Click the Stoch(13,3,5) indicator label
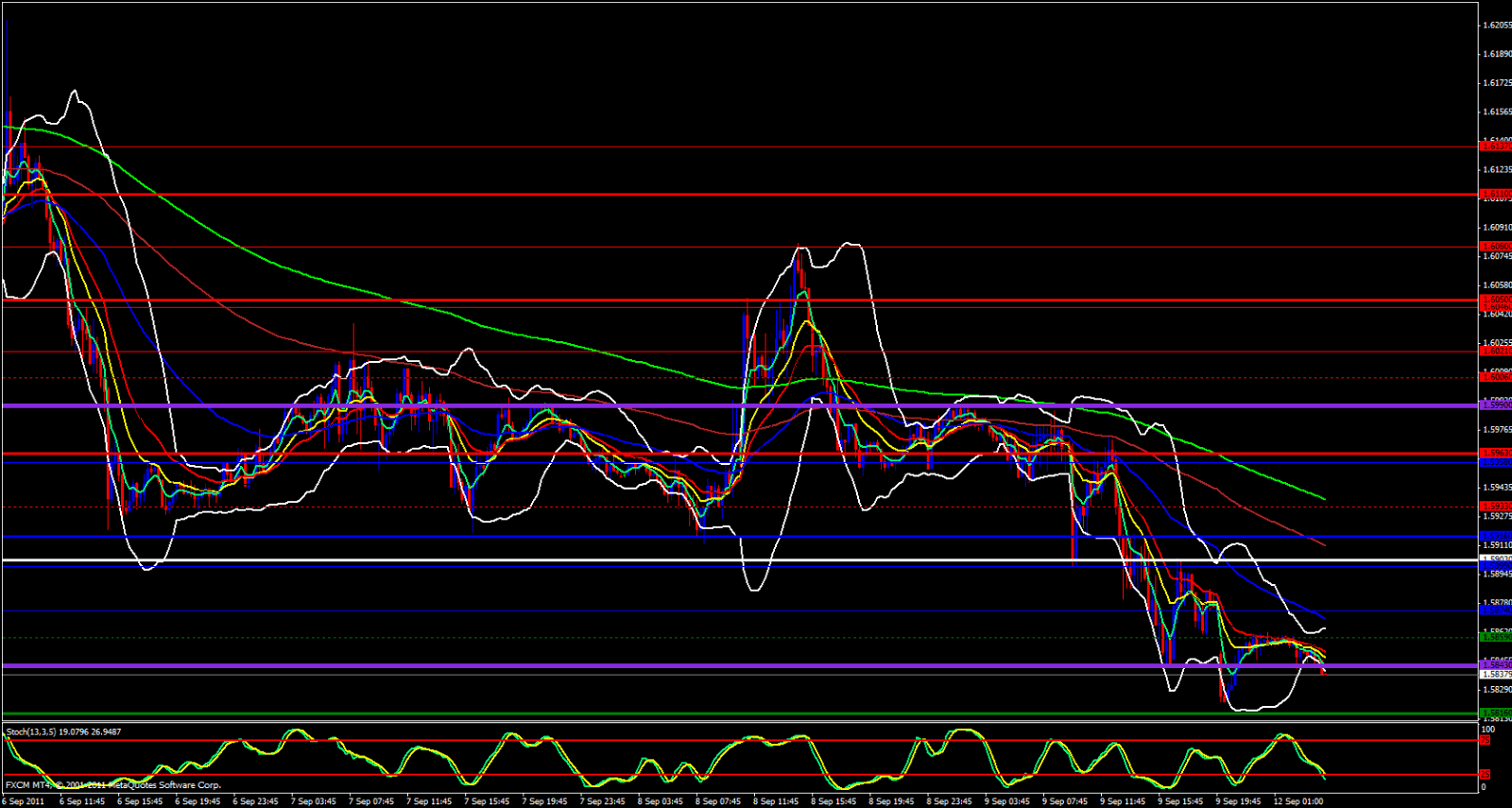The width and height of the screenshot is (1512, 808). coord(63,731)
